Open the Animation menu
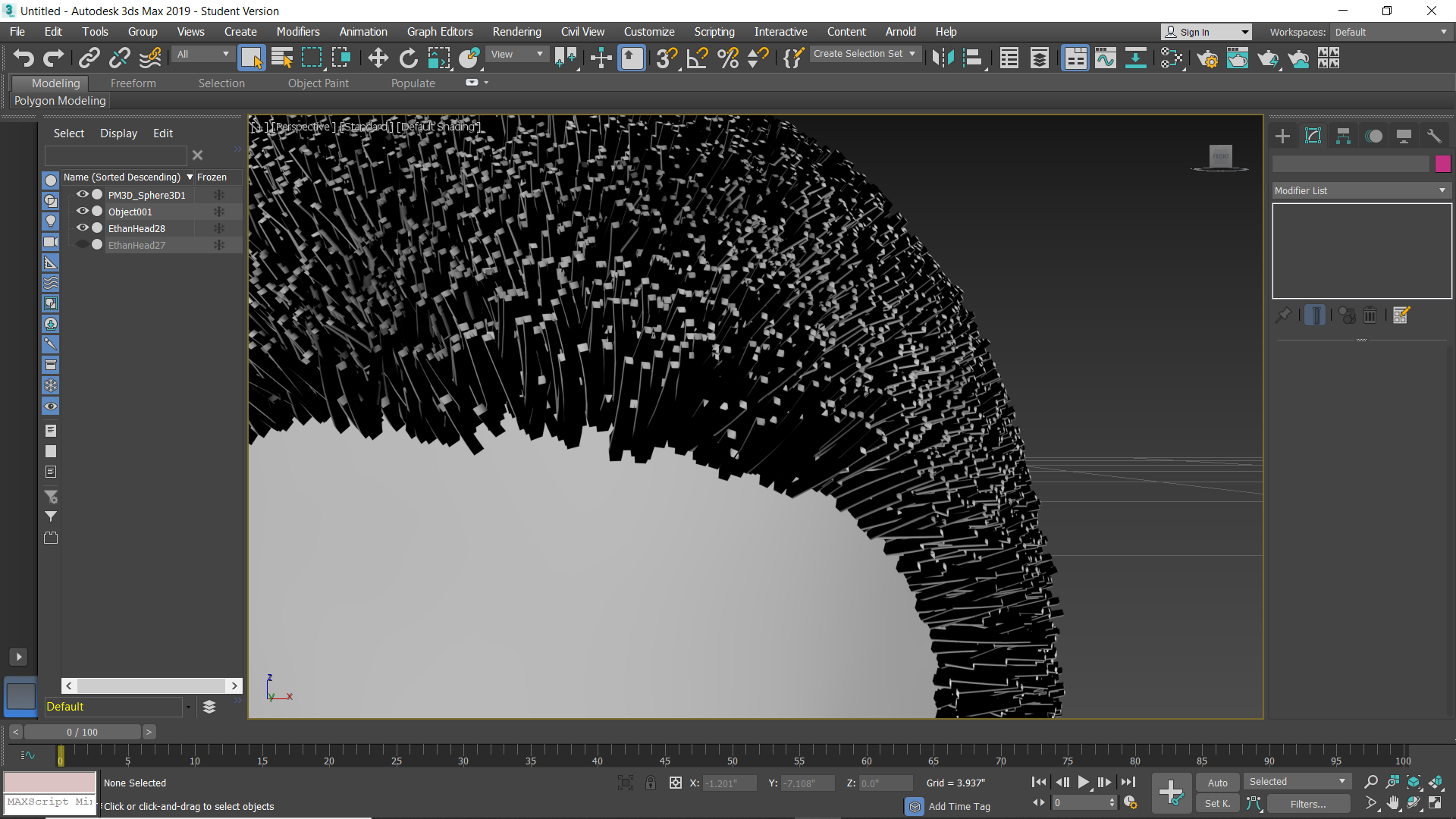 [362, 31]
